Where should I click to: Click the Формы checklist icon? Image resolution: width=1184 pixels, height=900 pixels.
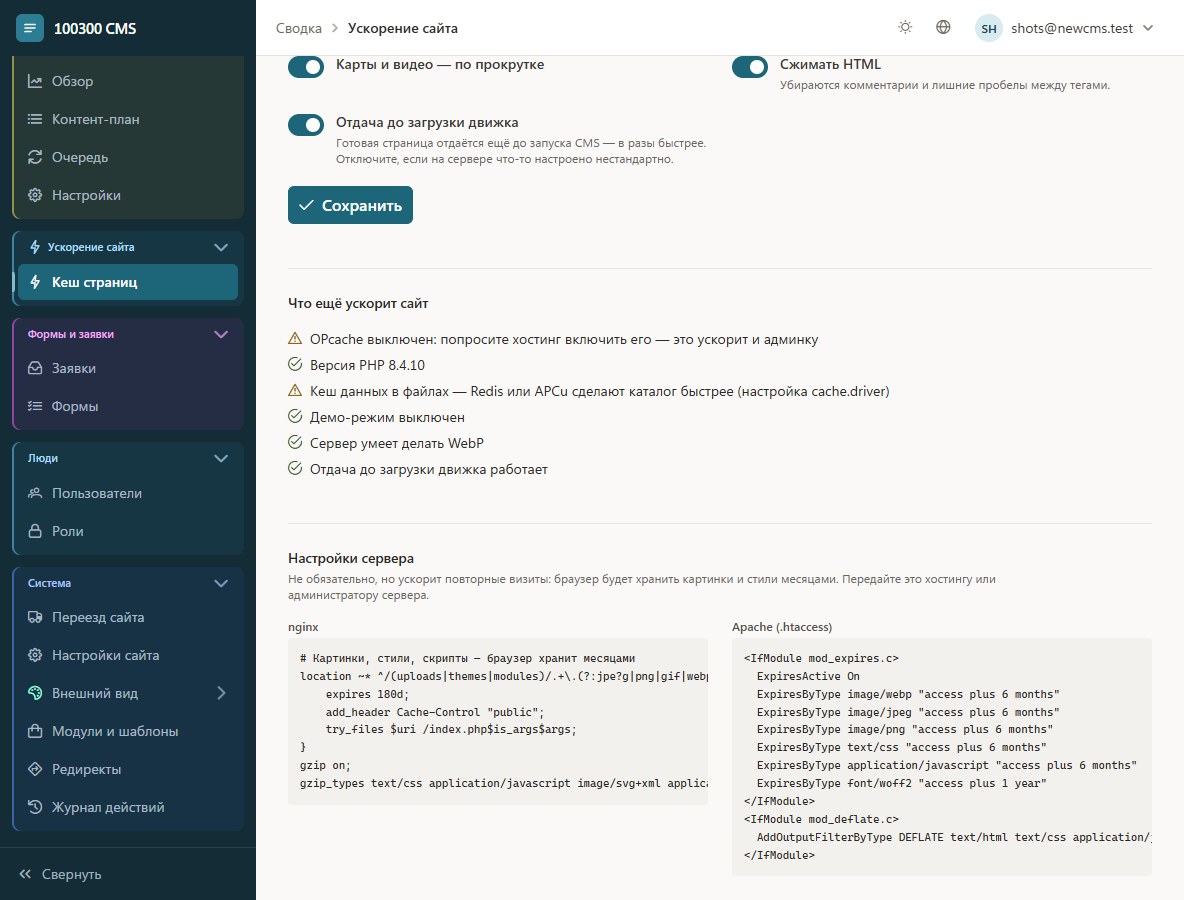[x=35, y=406]
